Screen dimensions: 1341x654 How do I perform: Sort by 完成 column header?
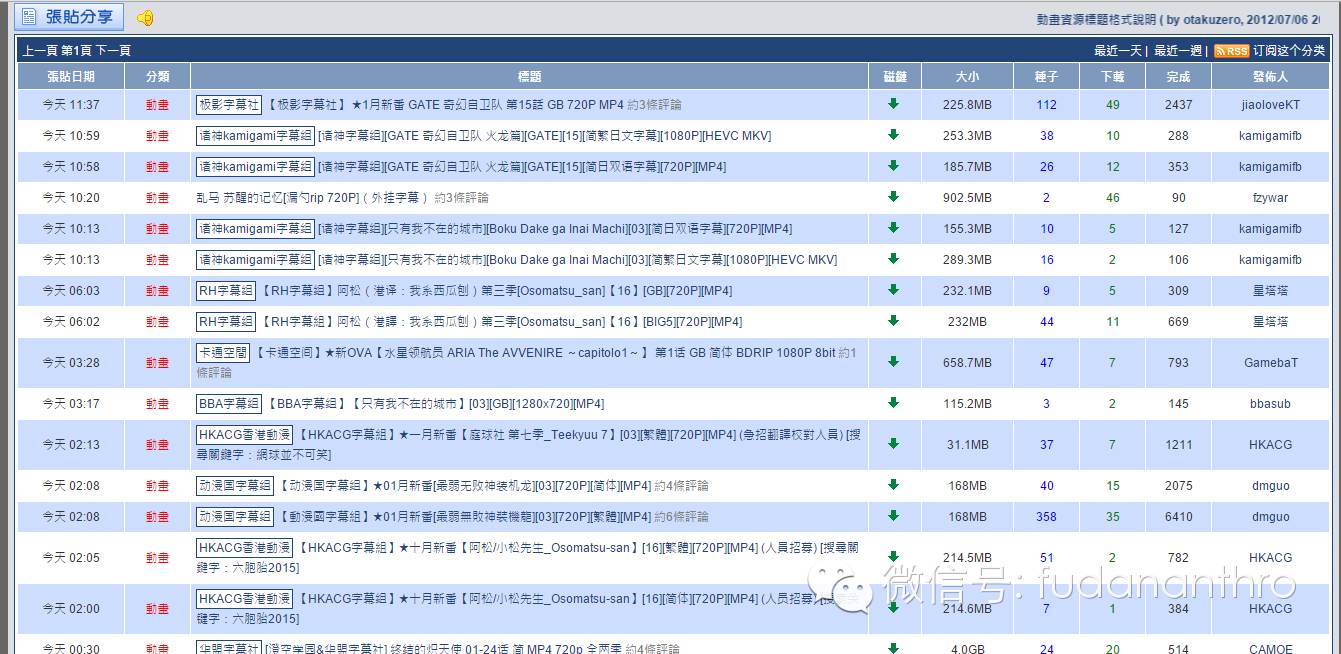1179,76
